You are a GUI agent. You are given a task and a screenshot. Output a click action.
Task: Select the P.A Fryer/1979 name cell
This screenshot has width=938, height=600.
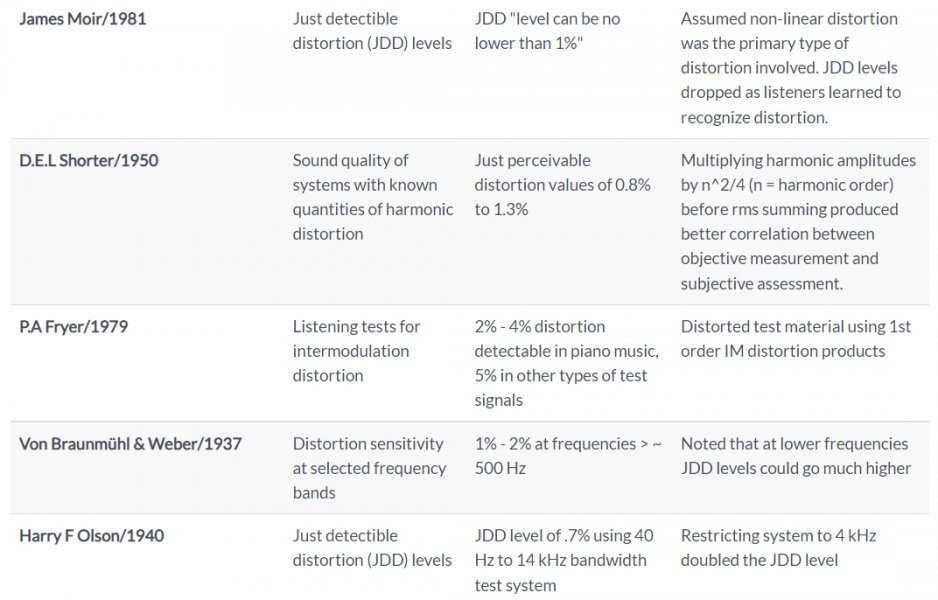point(74,327)
